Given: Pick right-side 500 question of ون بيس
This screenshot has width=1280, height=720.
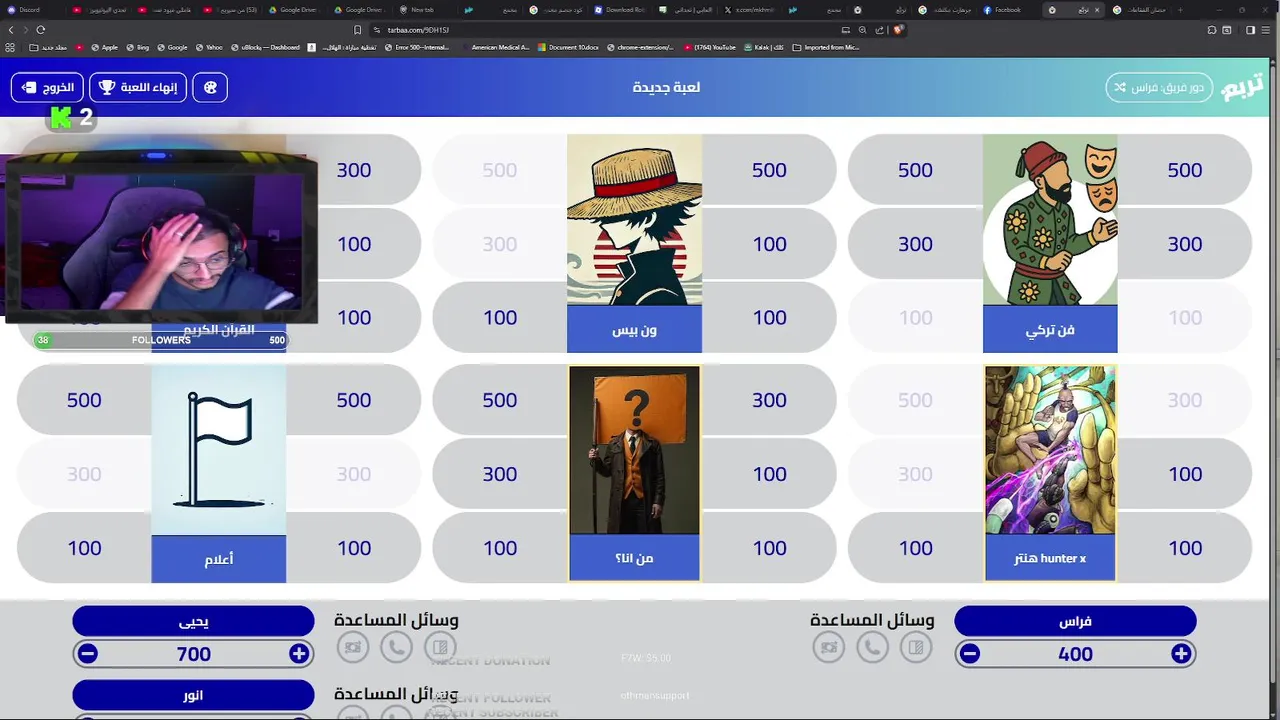Looking at the screenshot, I should point(769,170).
